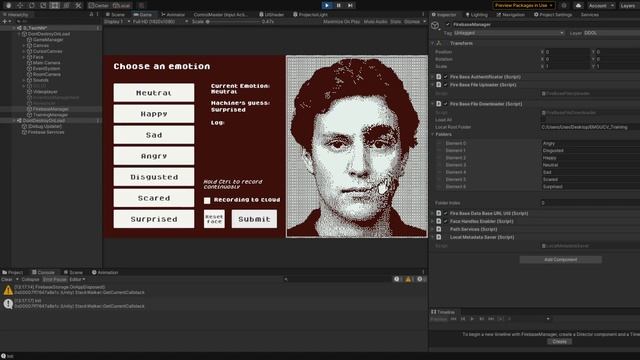Screen dimensions: 640x360
Task: Open the Account dropdown
Action: coord(601,6)
